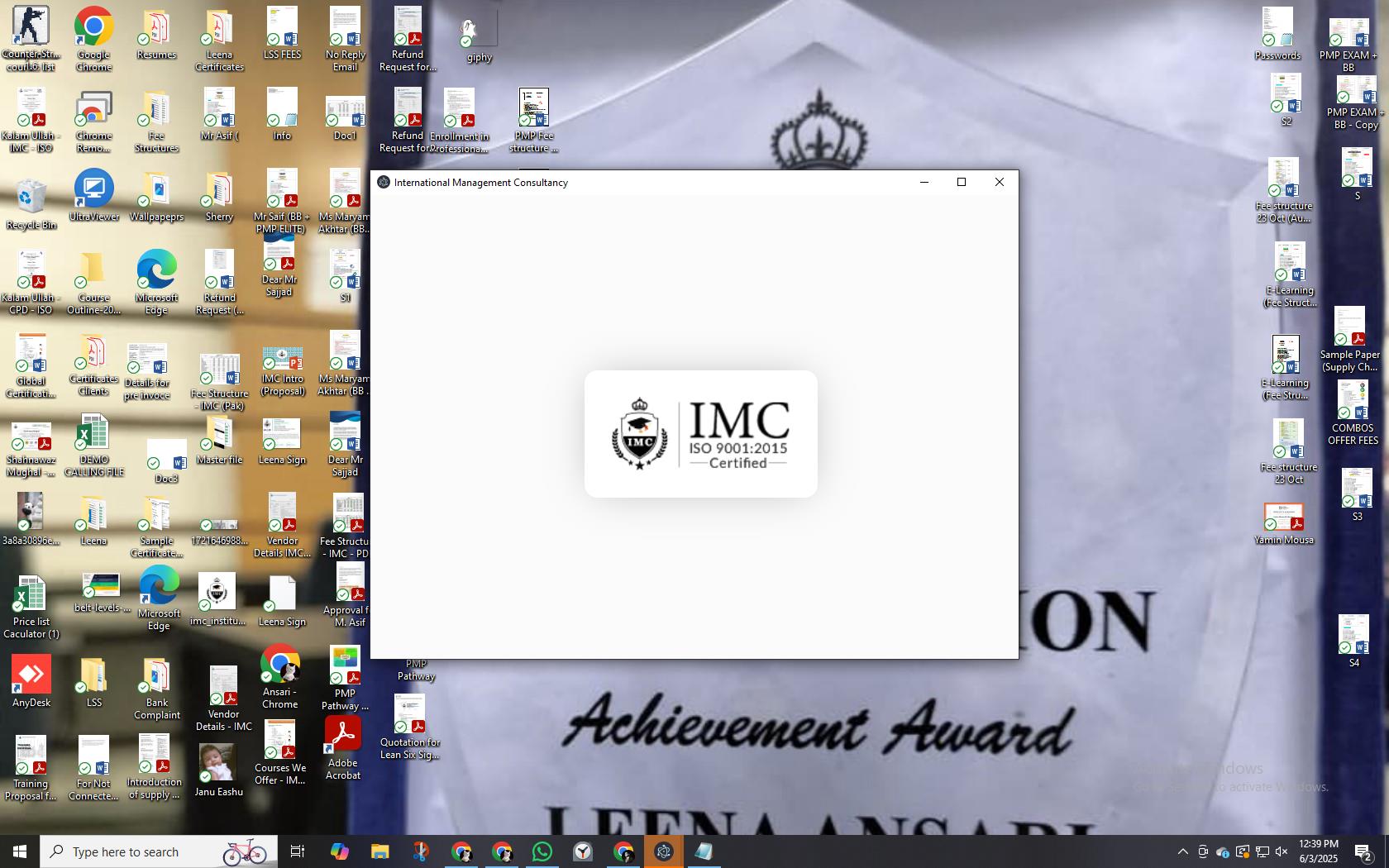Open the Wallpapers folder
The image size is (1389, 868).
point(156,197)
